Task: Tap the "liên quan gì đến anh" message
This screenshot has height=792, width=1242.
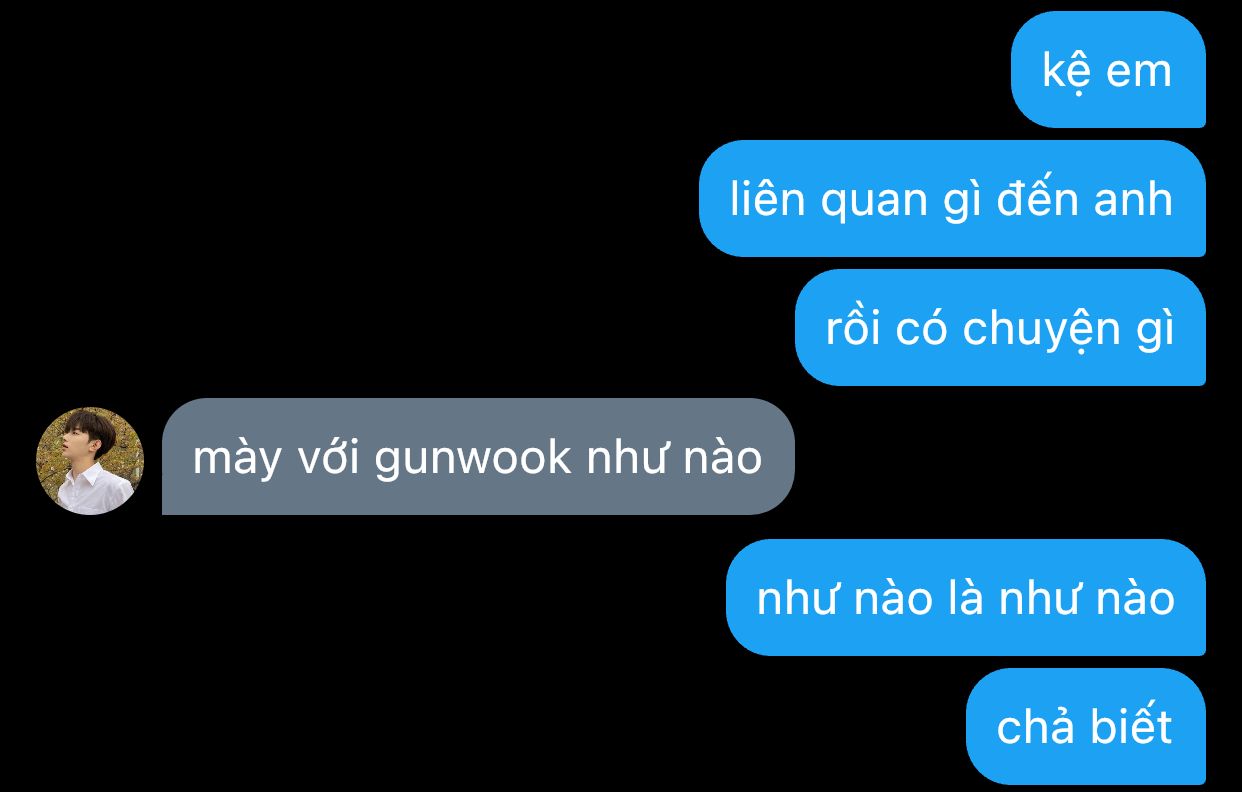Action: pyautogui.click(x=952, y=199)
